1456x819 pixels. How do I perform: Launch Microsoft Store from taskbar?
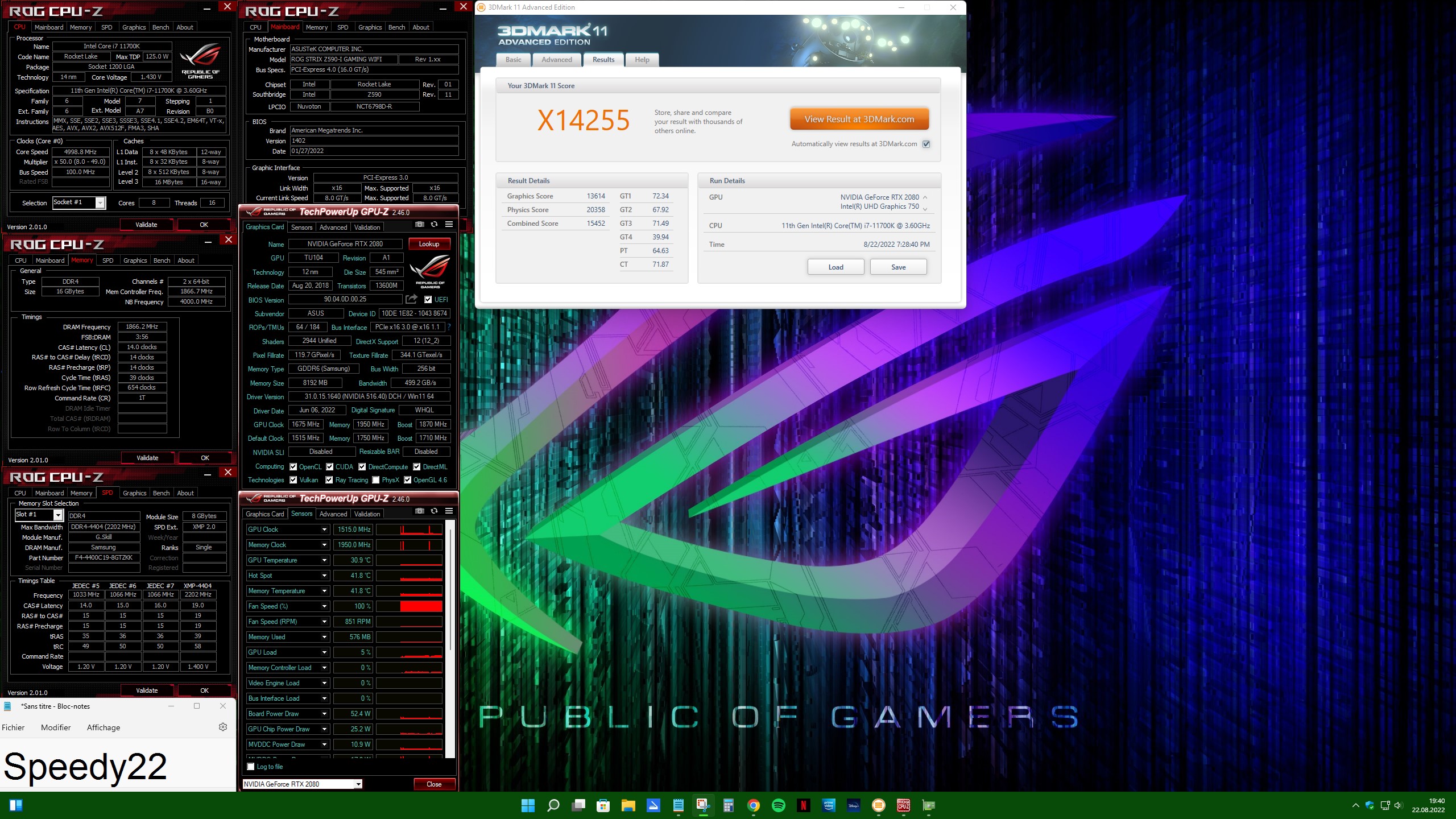pyautogui.click(x=603, y=805)
